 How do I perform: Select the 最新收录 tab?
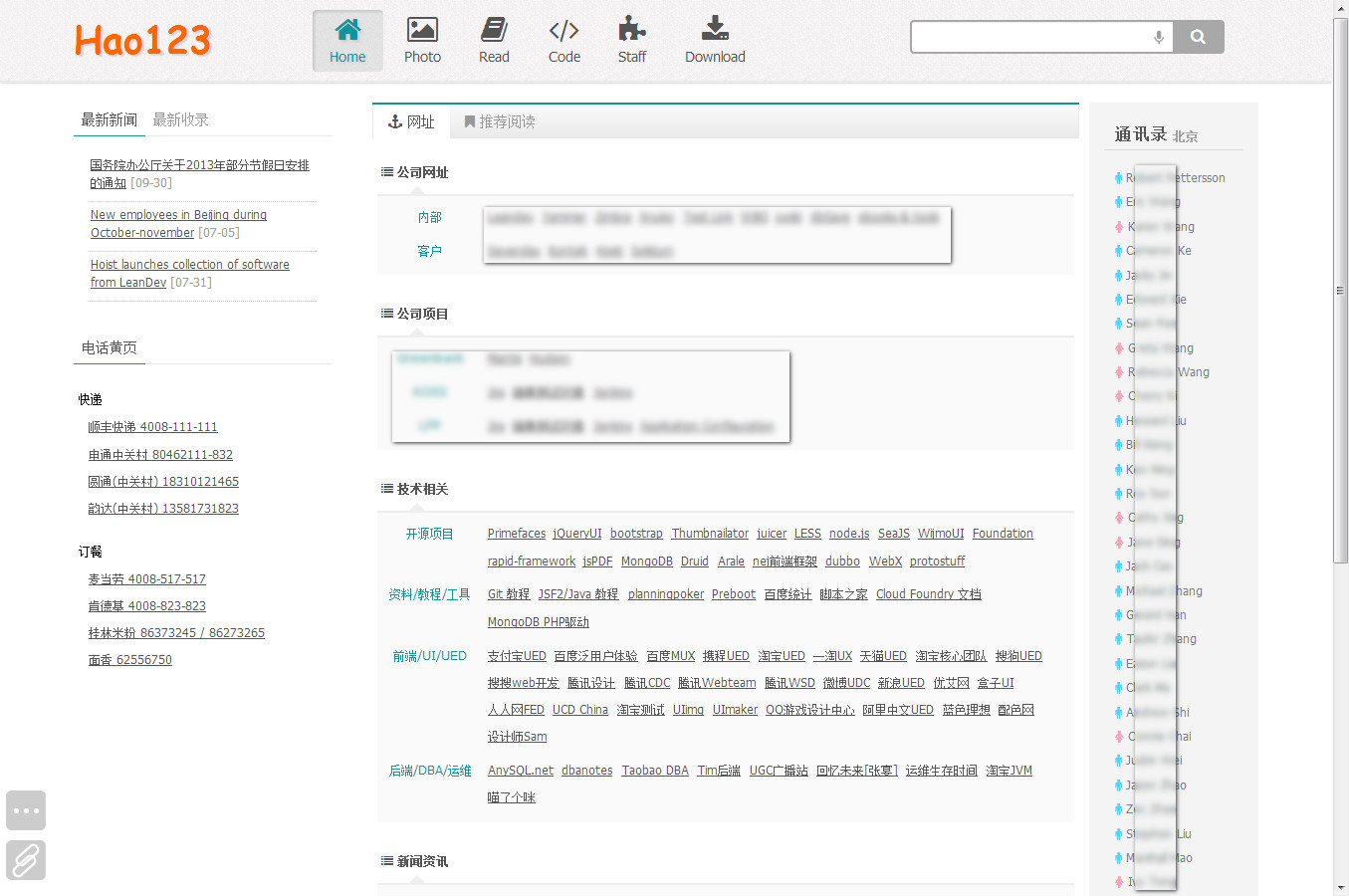180,119
